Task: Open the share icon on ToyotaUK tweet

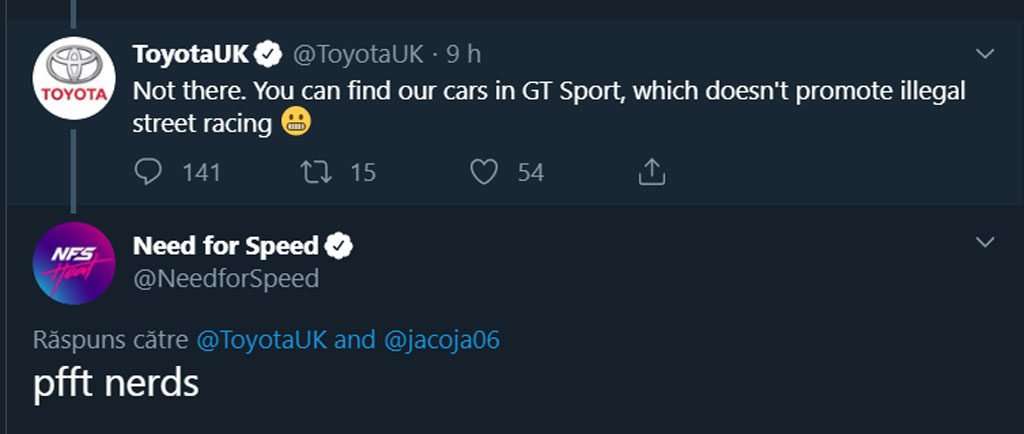Action: tap(651, 173)
